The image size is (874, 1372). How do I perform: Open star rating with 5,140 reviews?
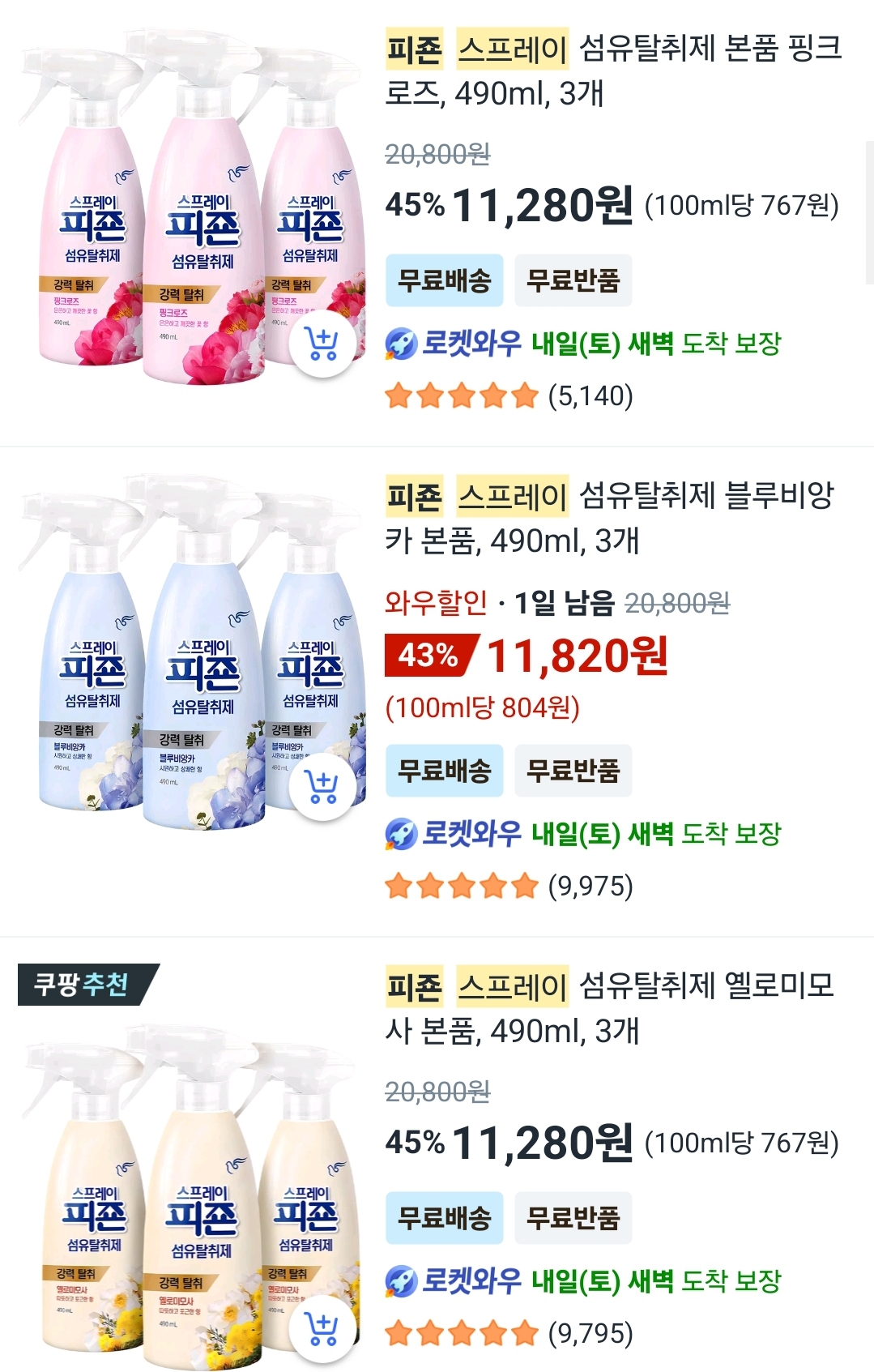click(x=509, y=396)
